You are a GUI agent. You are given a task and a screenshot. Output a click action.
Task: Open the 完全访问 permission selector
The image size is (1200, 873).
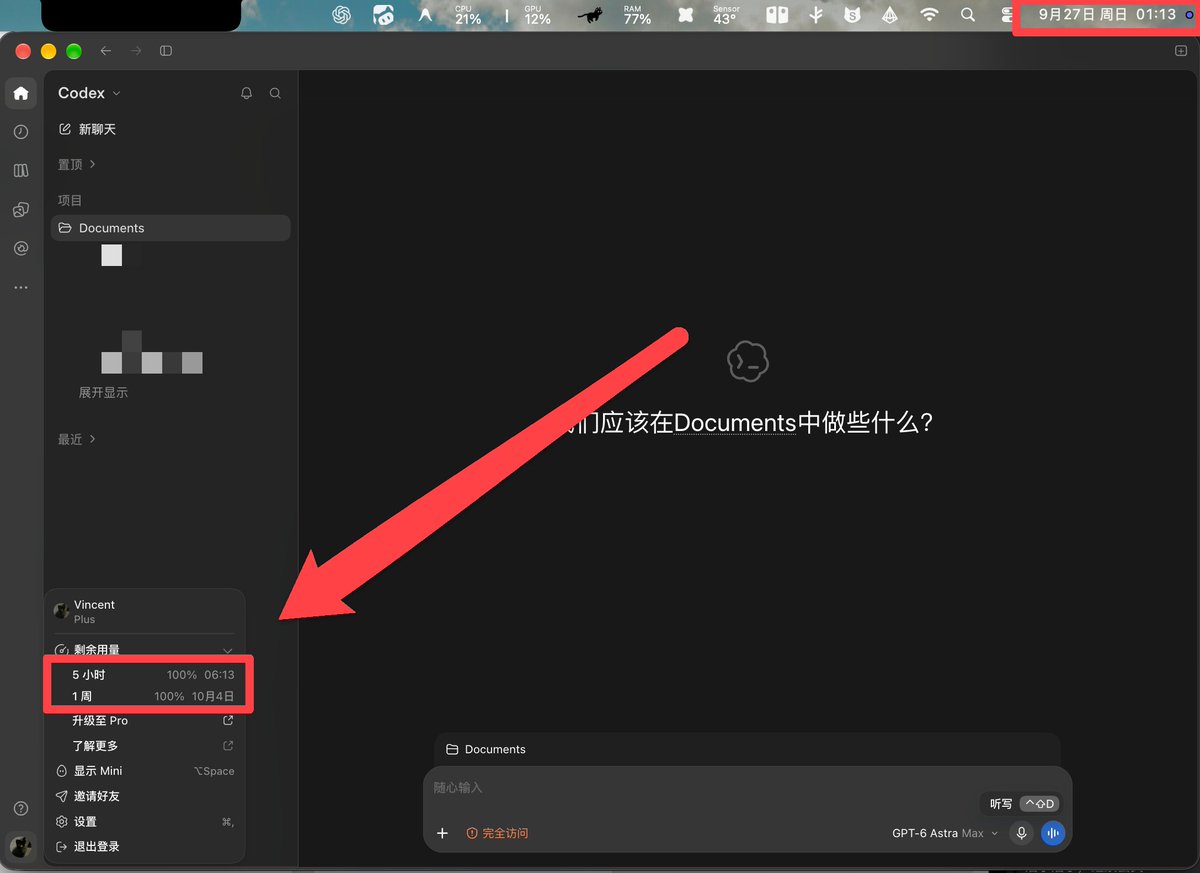coord(497,833)
